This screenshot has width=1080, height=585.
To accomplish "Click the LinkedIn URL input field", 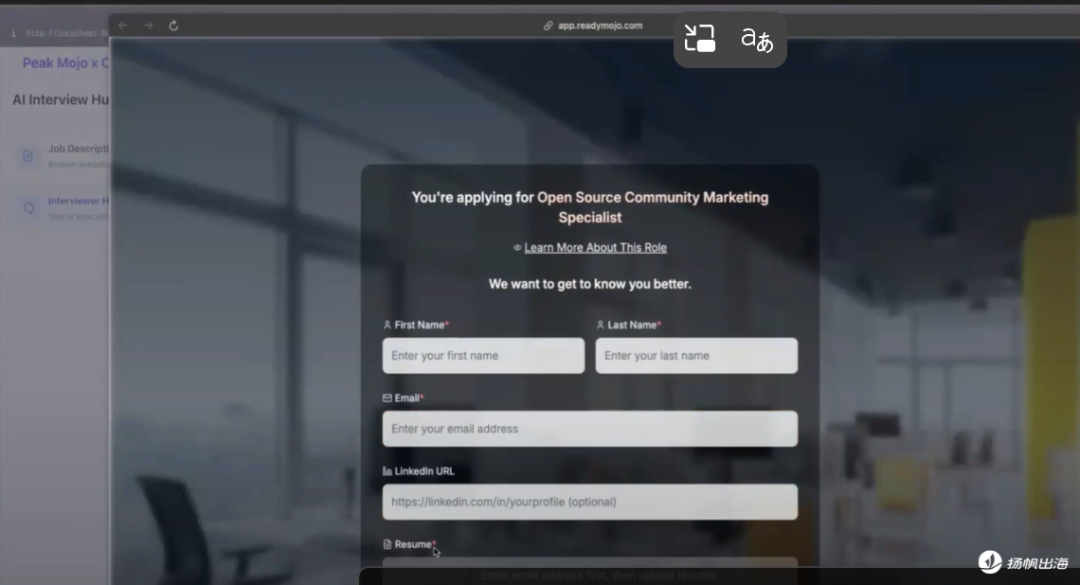I will (x=590, y=502).
